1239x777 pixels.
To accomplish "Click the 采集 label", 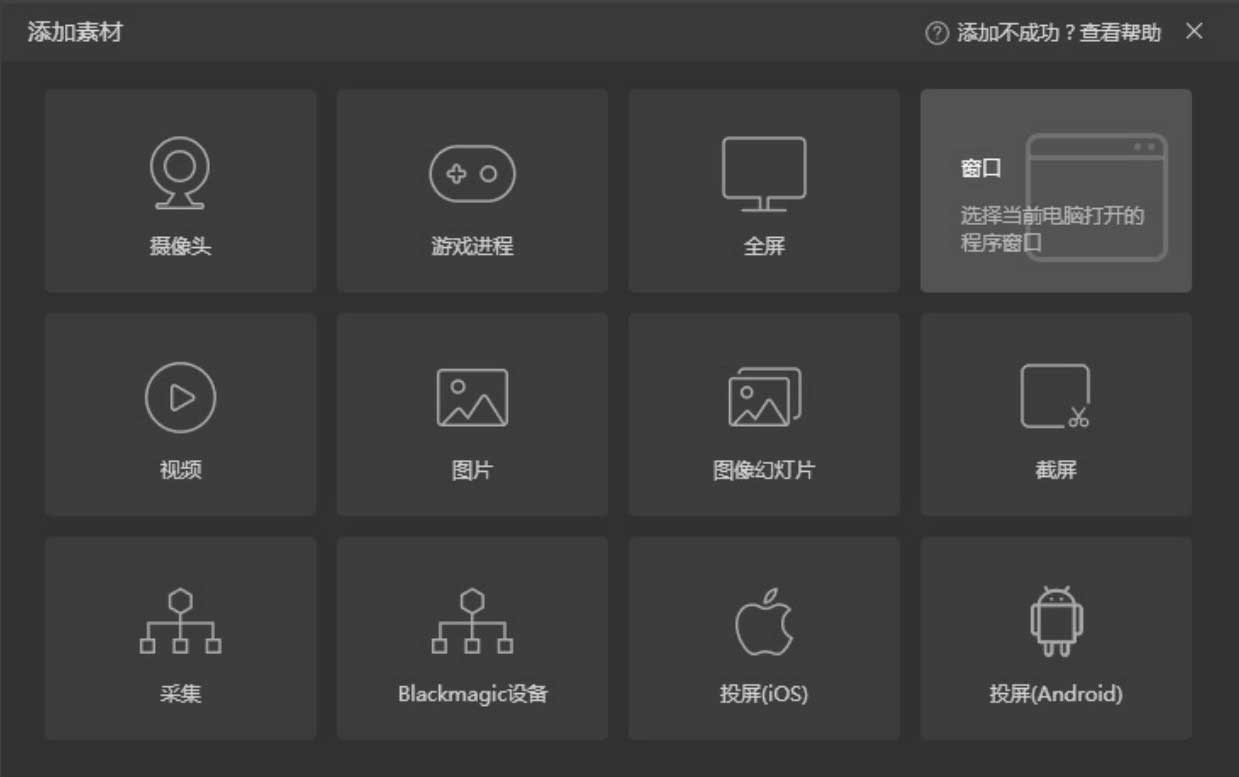I will pyautogui.click(x=180, y=694).
